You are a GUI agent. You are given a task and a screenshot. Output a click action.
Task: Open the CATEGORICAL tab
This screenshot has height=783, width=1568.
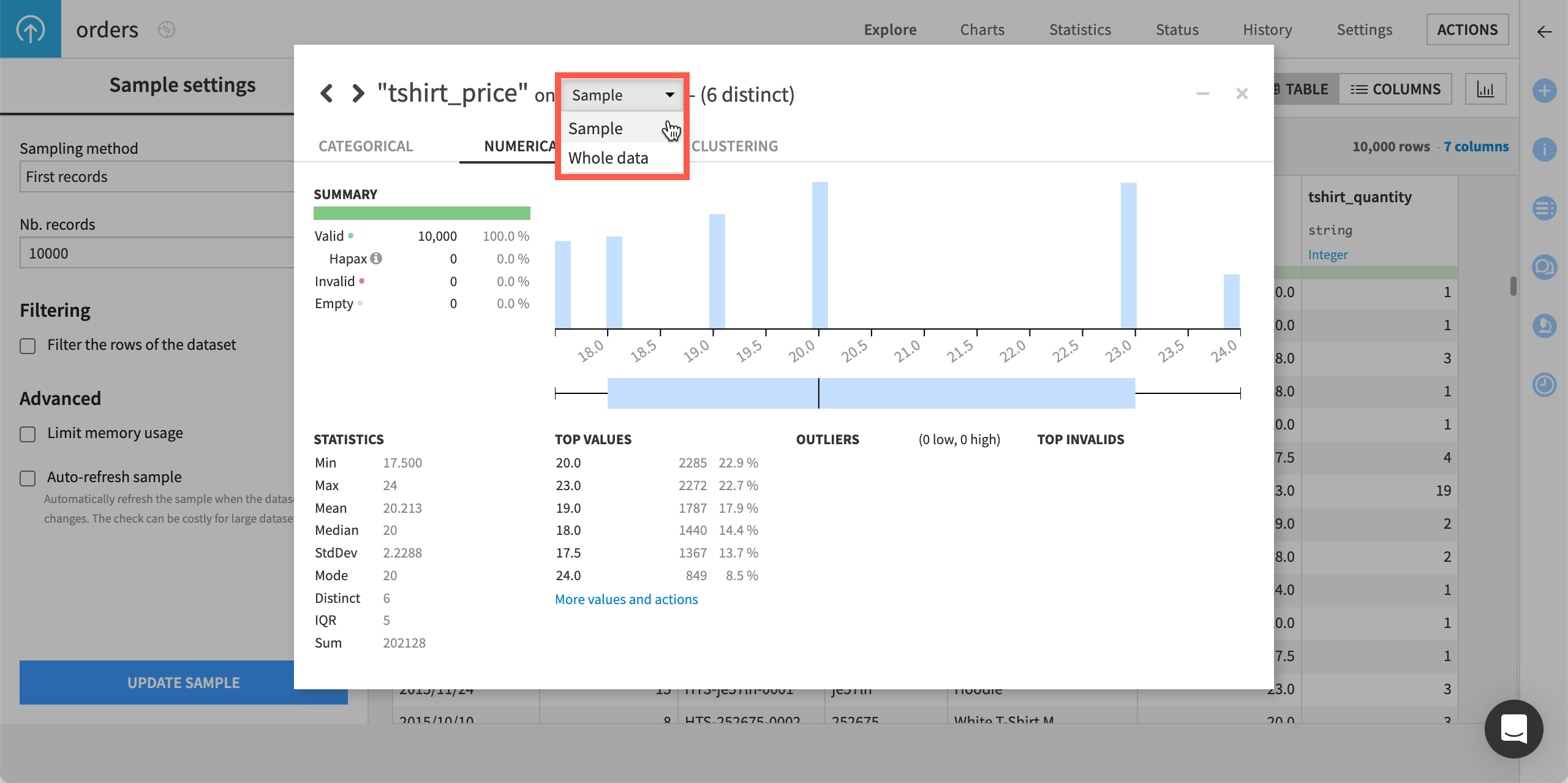coord(366,146)
